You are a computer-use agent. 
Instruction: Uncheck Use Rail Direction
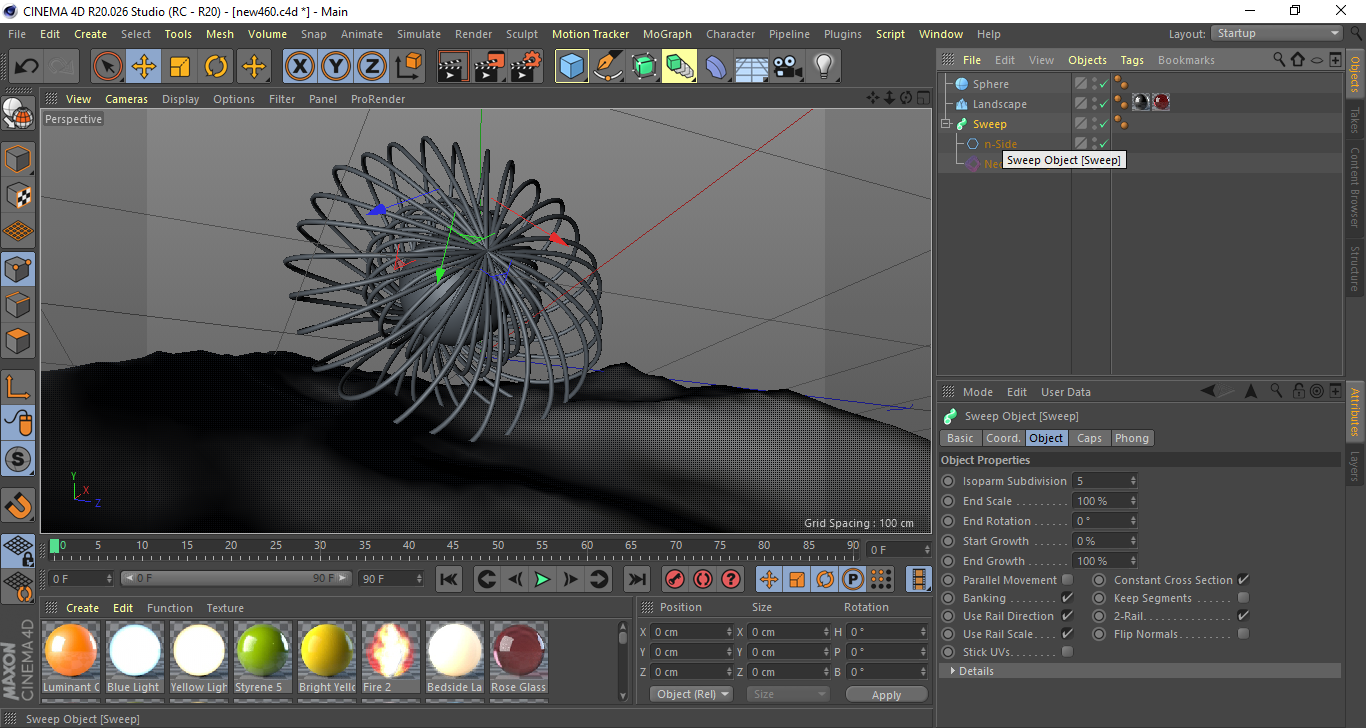coord(1067,616)
